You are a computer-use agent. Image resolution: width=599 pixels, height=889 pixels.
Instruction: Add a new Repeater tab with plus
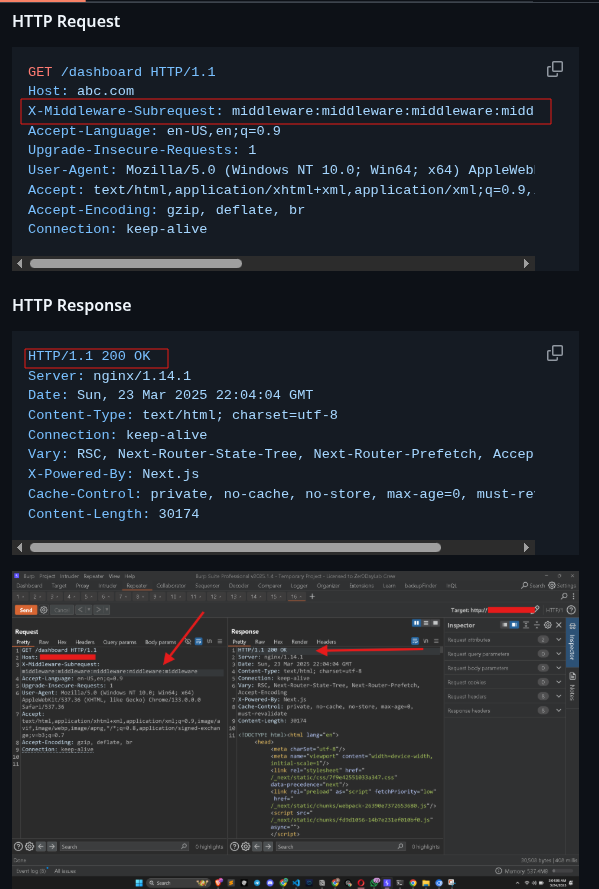click(312, 596)
